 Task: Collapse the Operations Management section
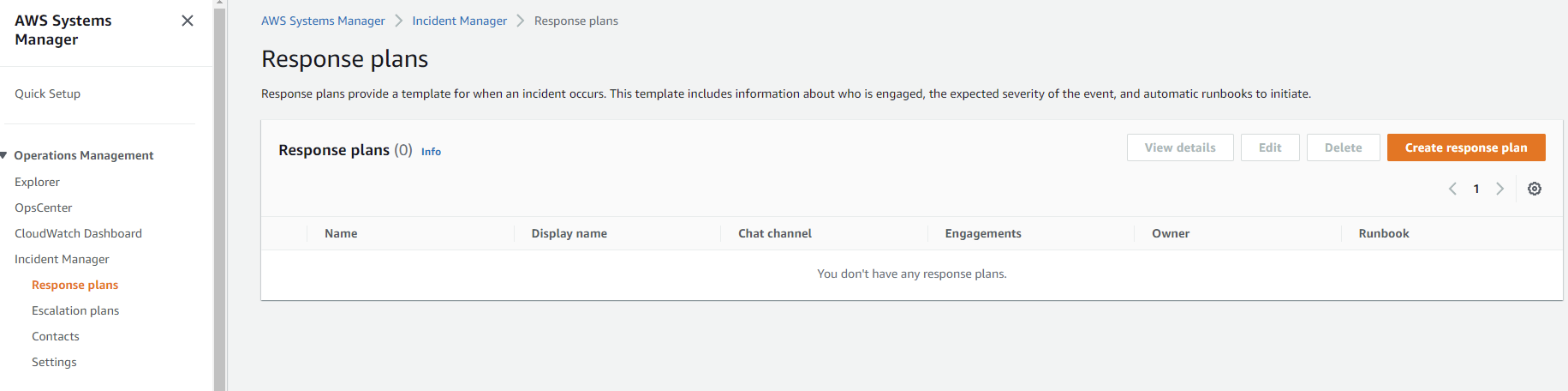tap(4, 155)
